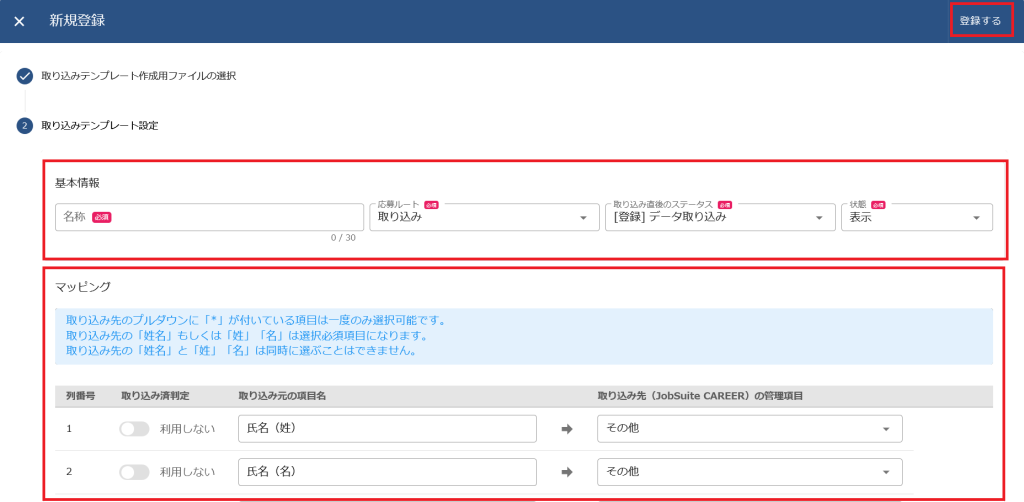The image size is (1024, 502).
Task: Click the 登録する button
Action: tap(979, 21)
